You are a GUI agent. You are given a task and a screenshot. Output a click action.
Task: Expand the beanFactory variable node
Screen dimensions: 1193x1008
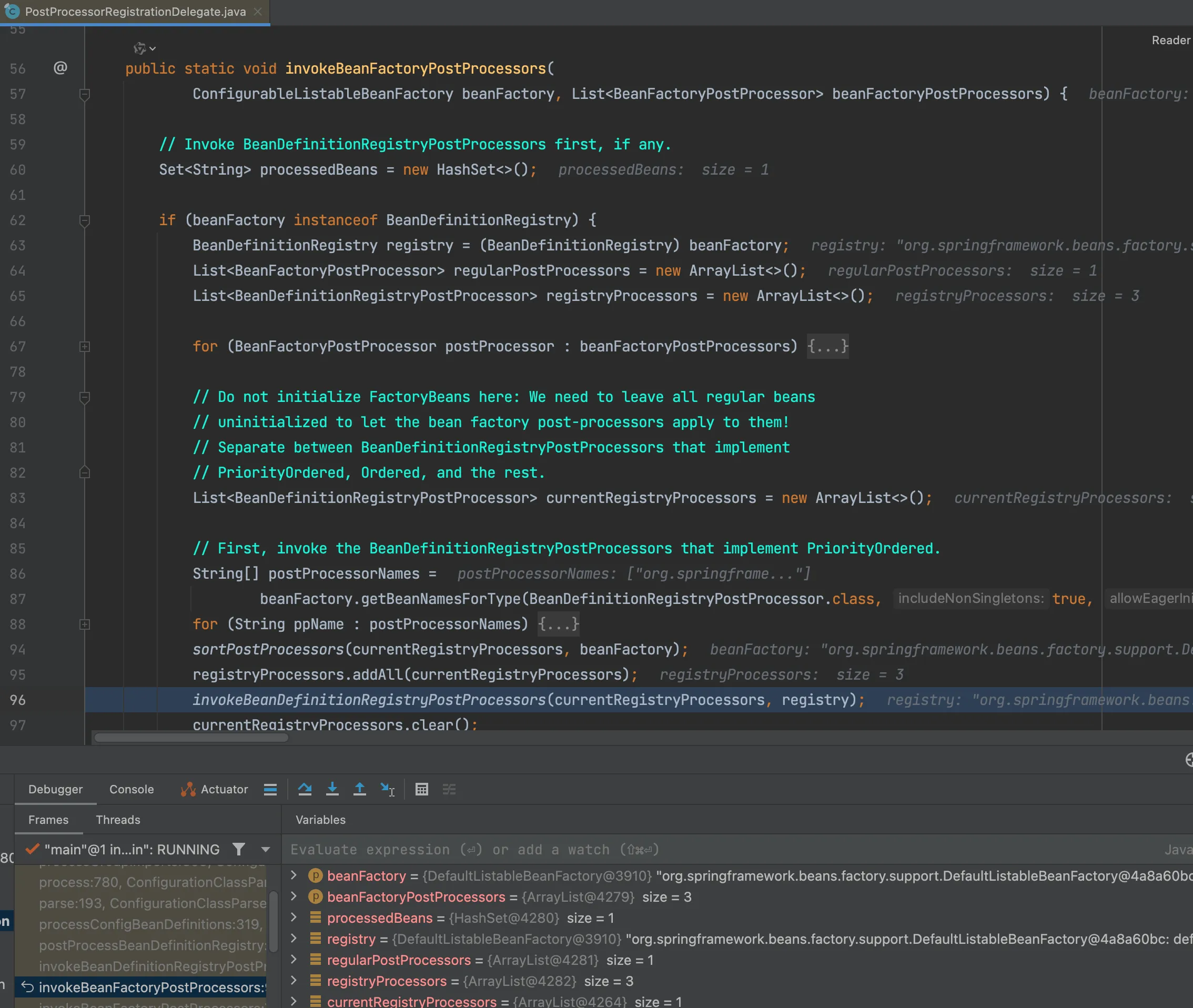click(x=294, y=875)
